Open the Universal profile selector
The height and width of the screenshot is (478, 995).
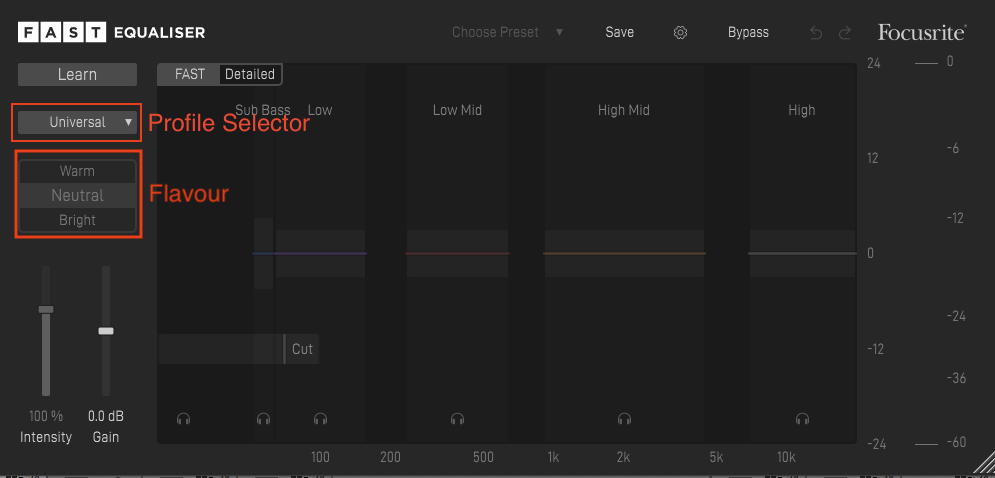77,123
